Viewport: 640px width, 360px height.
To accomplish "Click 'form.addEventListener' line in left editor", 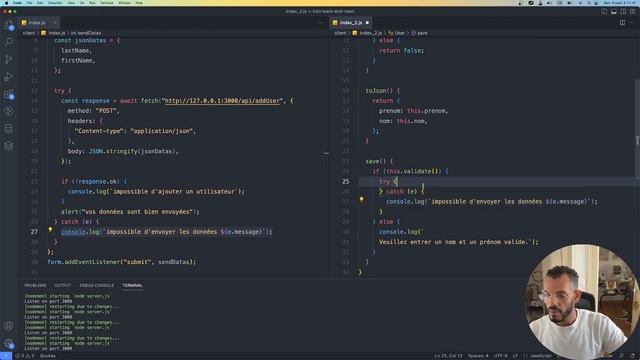I will point(122,262).
